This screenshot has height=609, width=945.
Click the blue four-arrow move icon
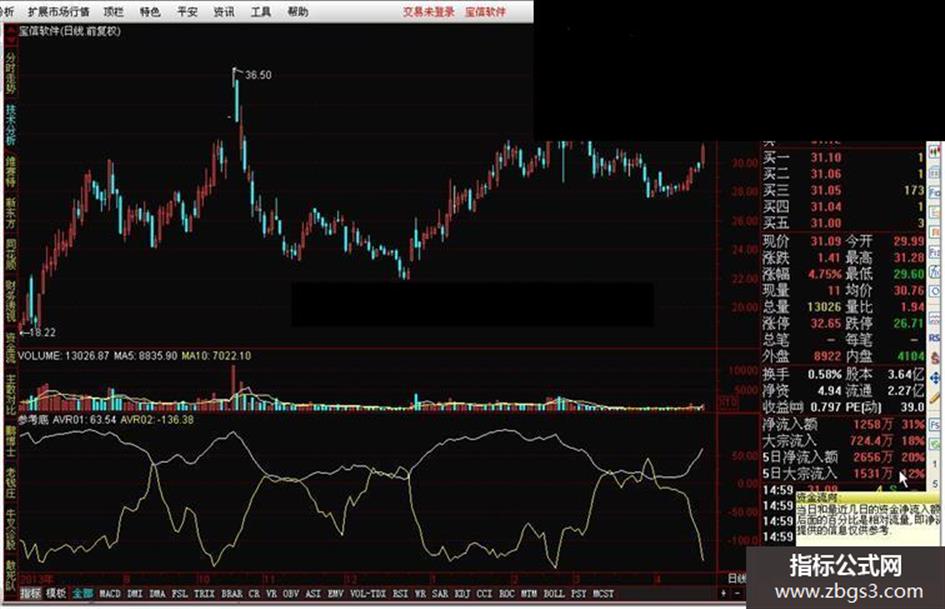935,378
